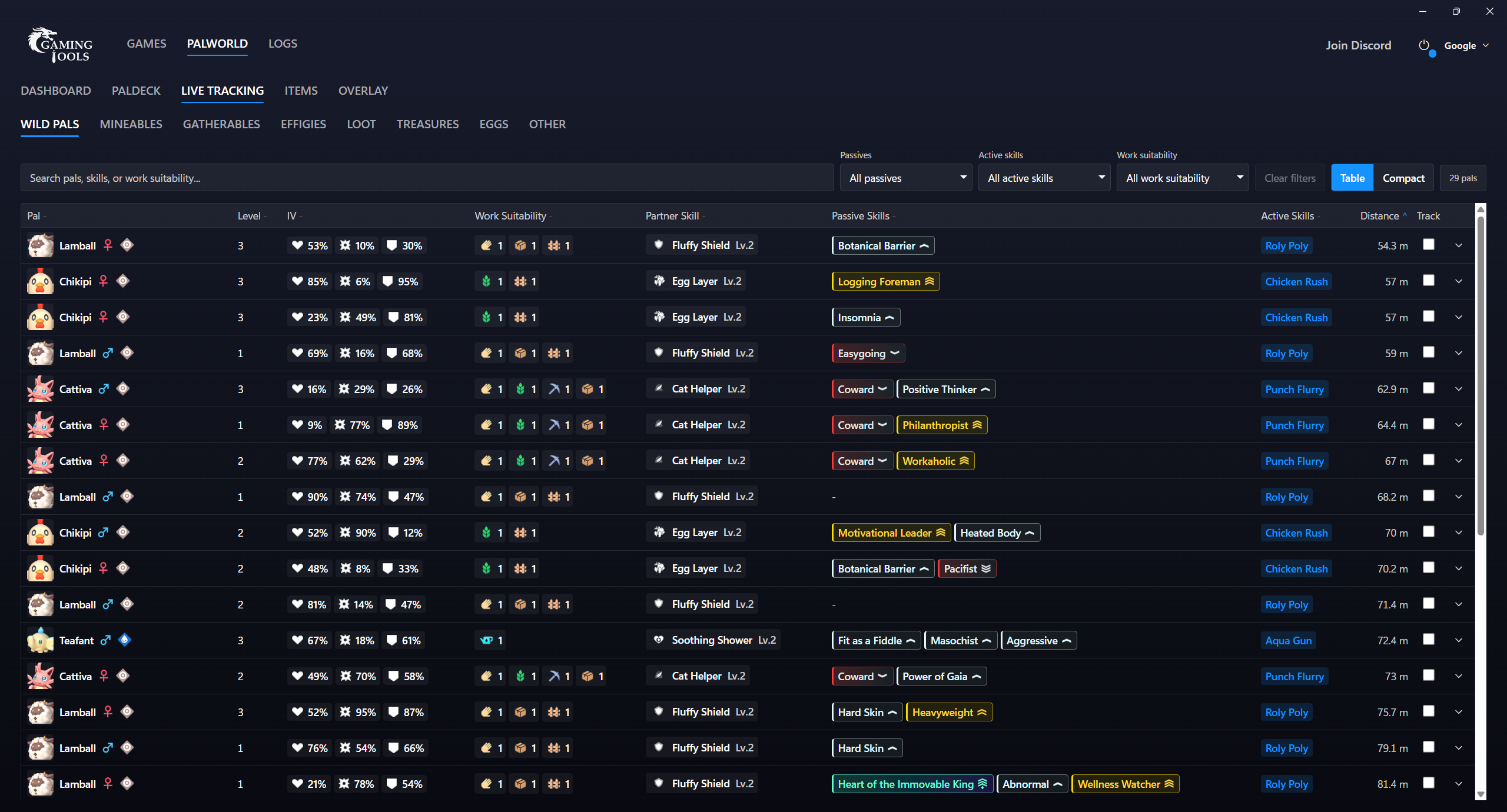This screenshot has width=1507, height=812.
Task: Expand the Pacifist Chikipi row details
Action: (x=1459, y=568)
